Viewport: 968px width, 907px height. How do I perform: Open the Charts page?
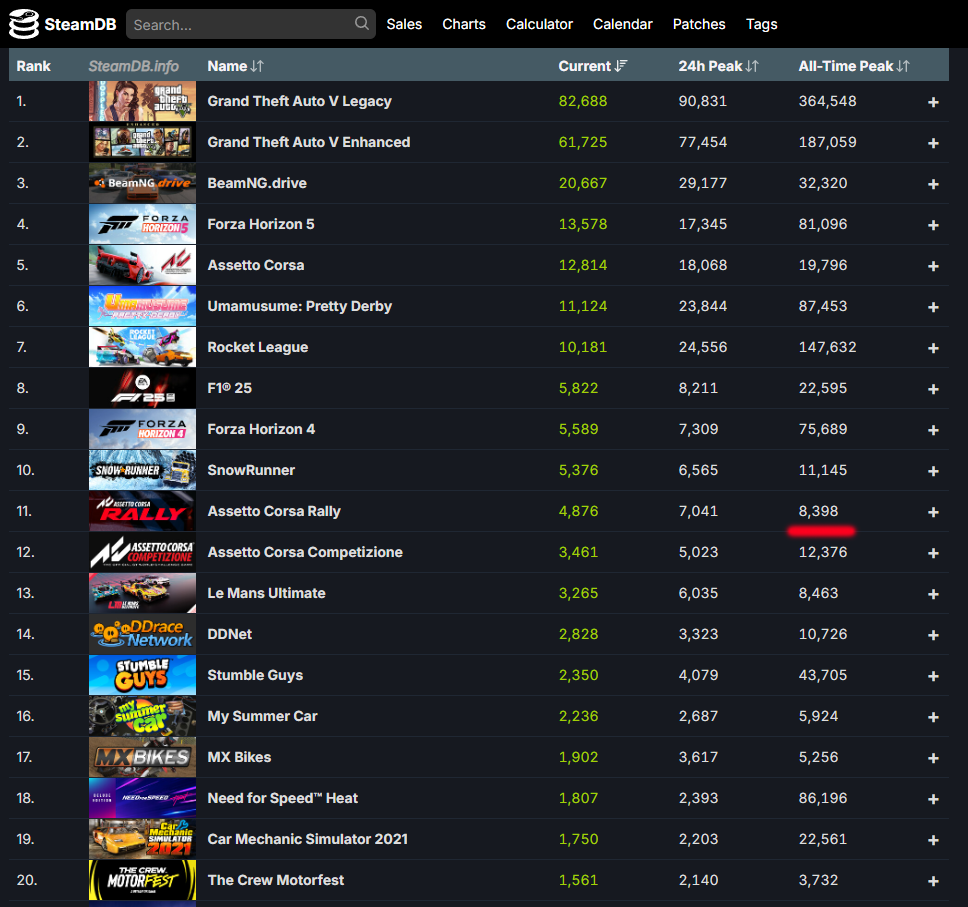[x=464, y=24]
